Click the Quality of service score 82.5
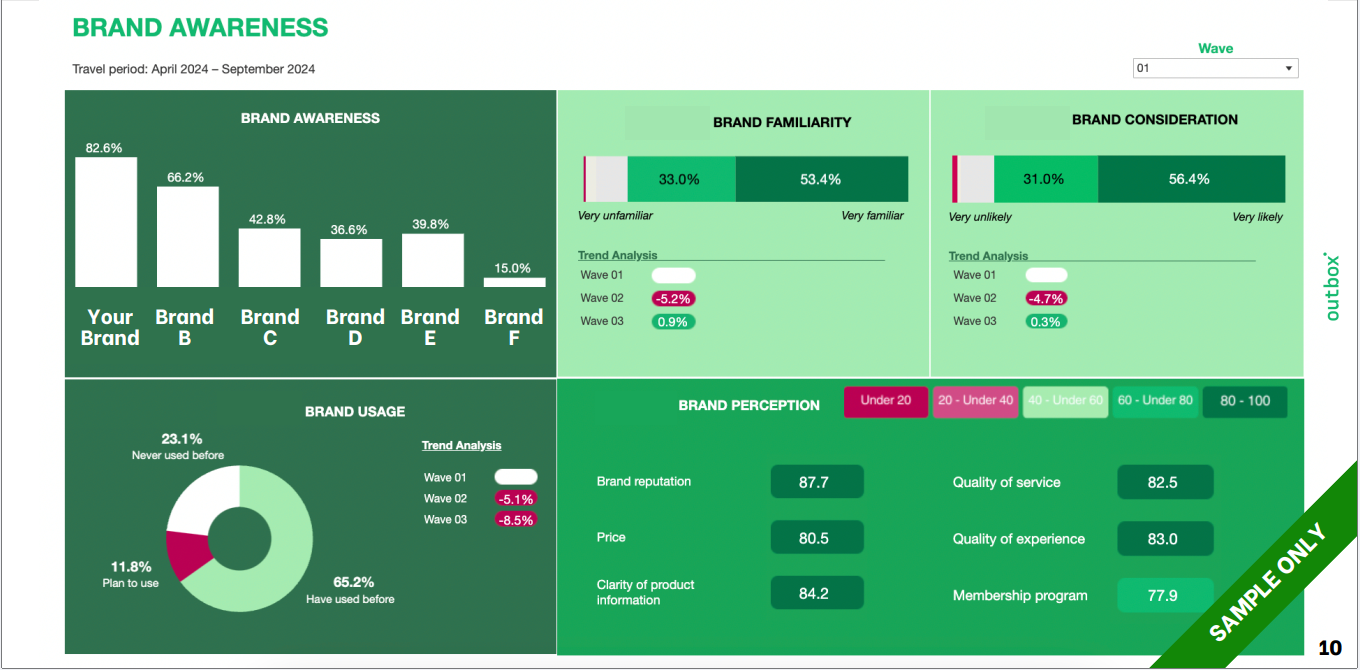 click(1164, 482)
